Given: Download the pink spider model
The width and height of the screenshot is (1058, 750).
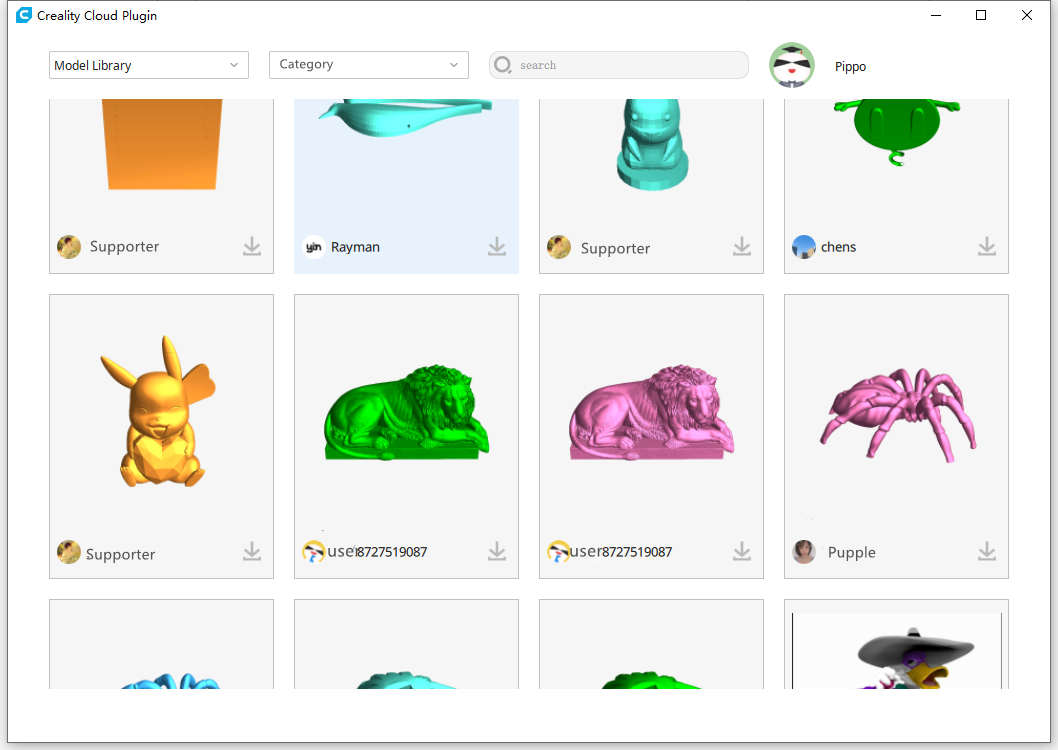Looking at the screenshot, I should pos(987,551).
